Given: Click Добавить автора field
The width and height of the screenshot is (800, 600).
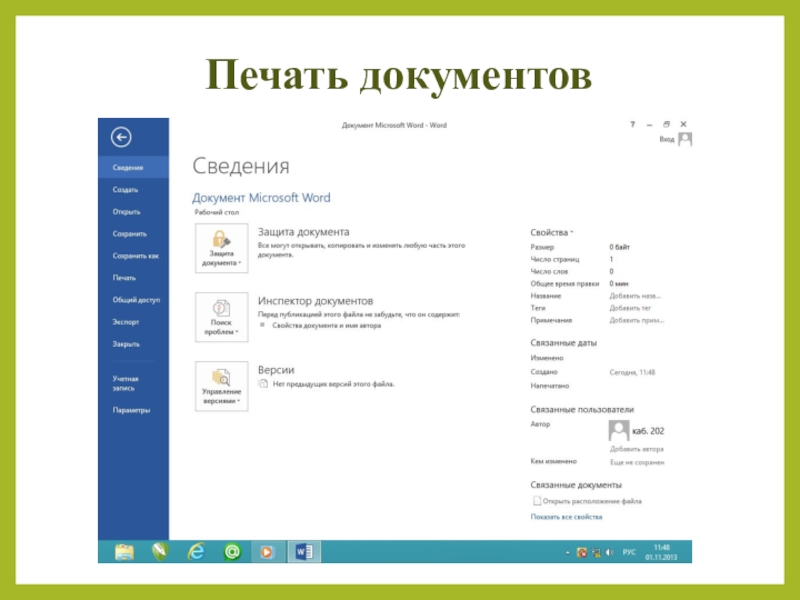Looking at the screenshot, I should (637, 449).
